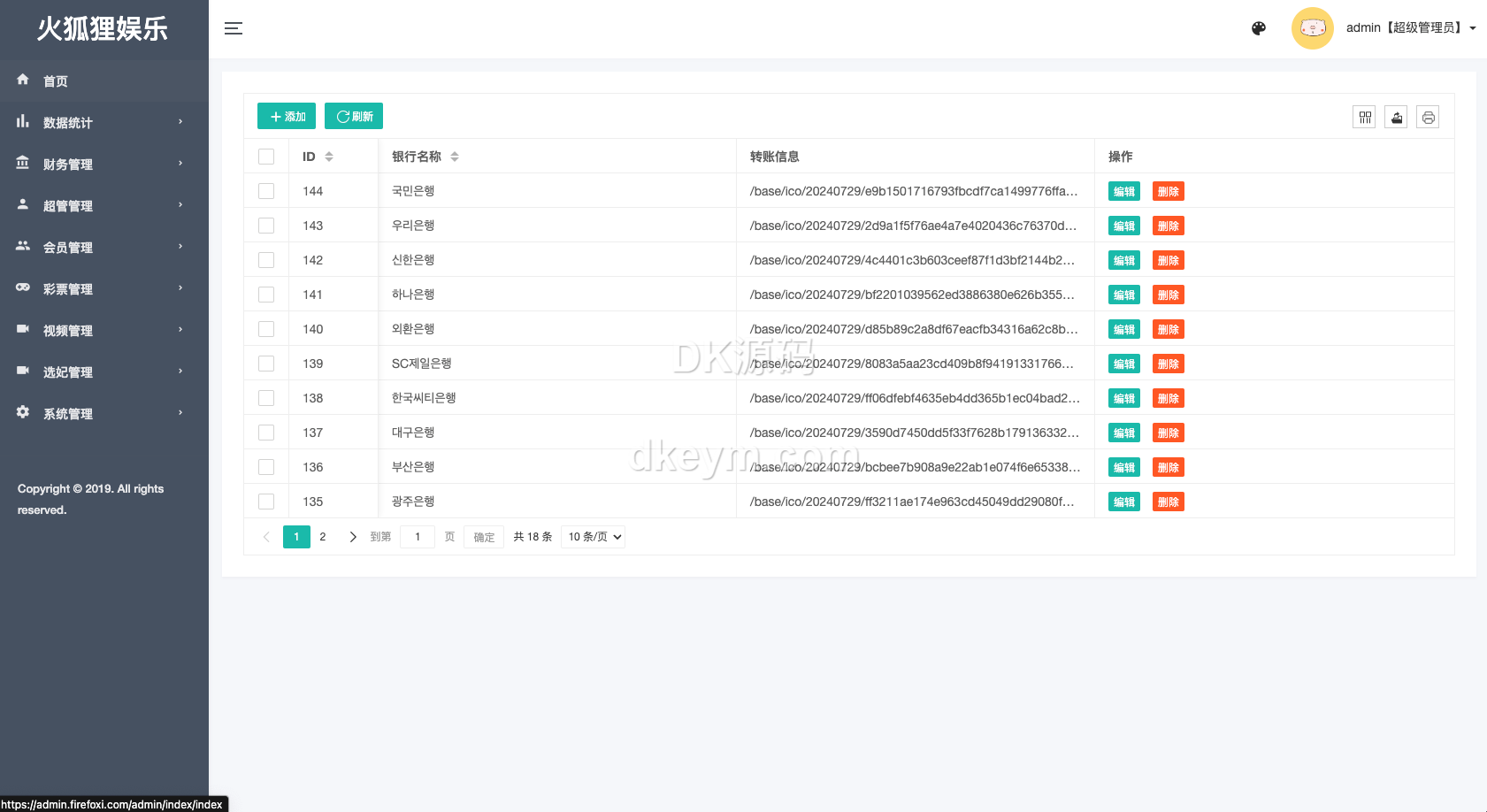Open the theme color palette icon
This screenshot has height=812, width=1487.
point(1259,28)
